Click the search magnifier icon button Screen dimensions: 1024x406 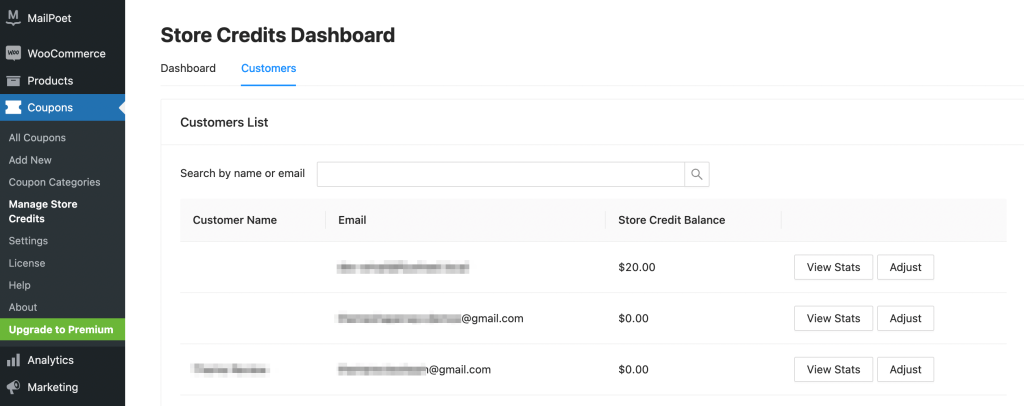click(697, 174)
